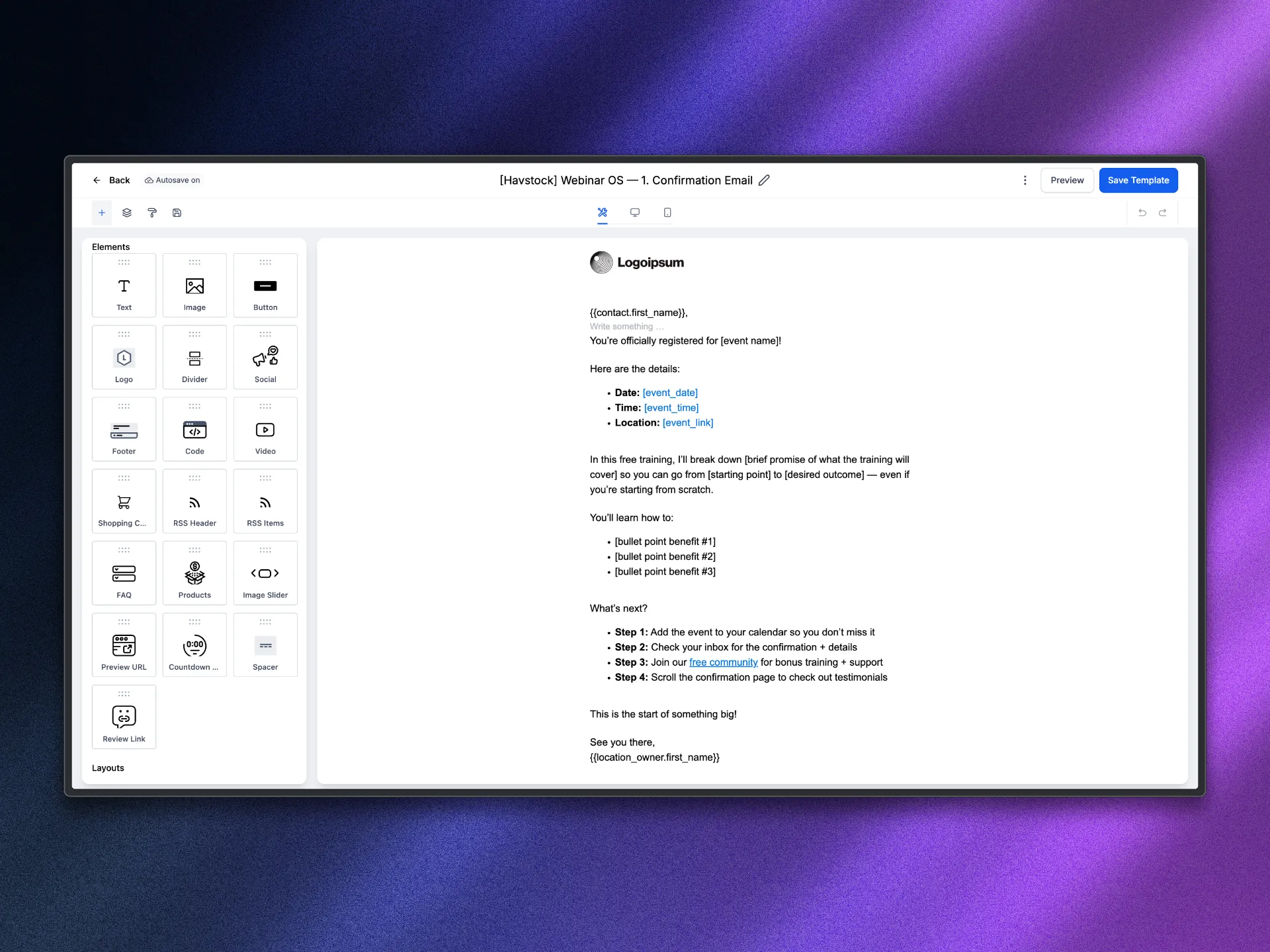Click the redo arrow icon
The width and height of the screenshot is (1270, 952).
[1162, 213]
